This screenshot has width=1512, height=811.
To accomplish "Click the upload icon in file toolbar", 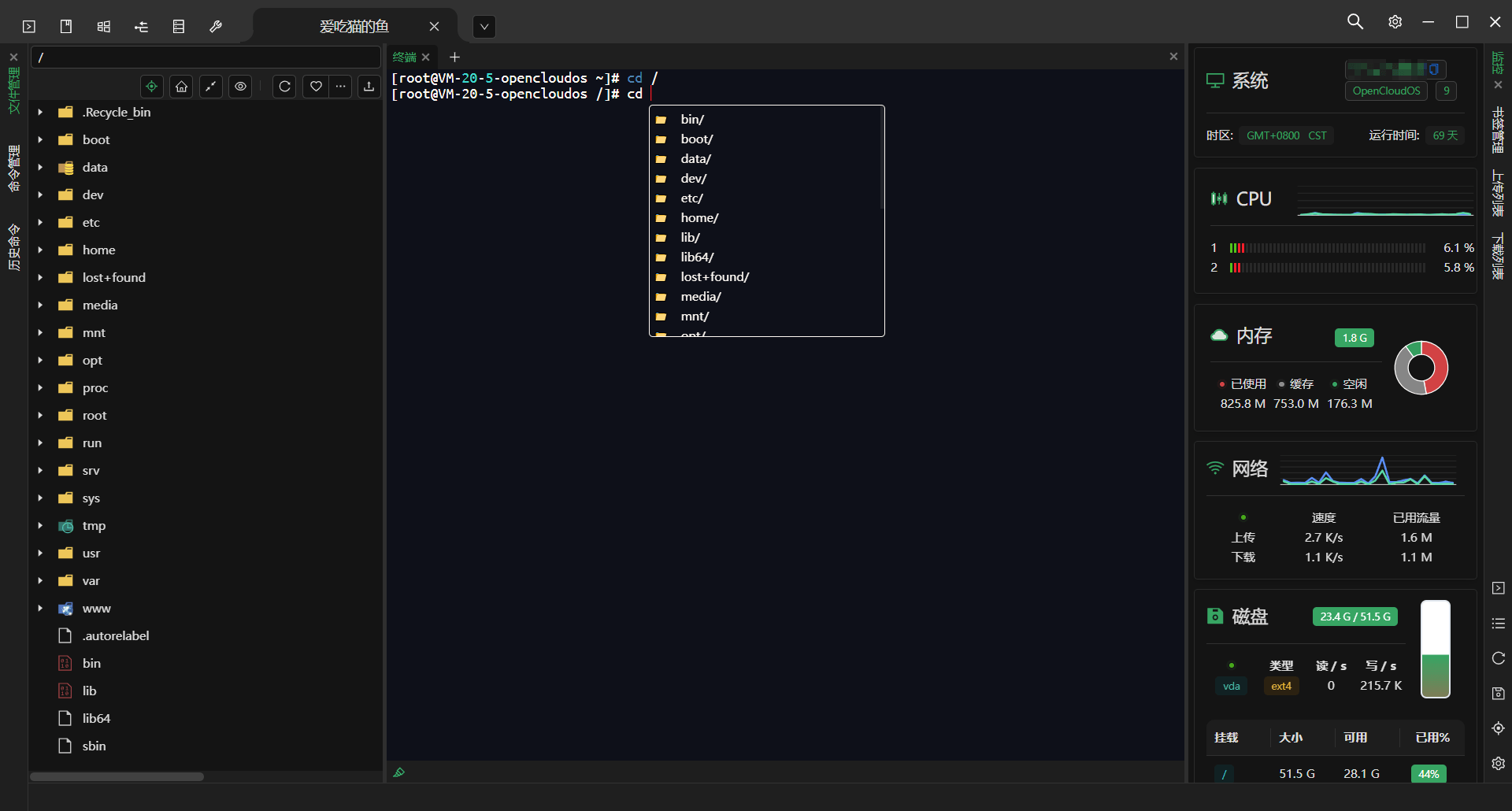I will tap(369, 87).
